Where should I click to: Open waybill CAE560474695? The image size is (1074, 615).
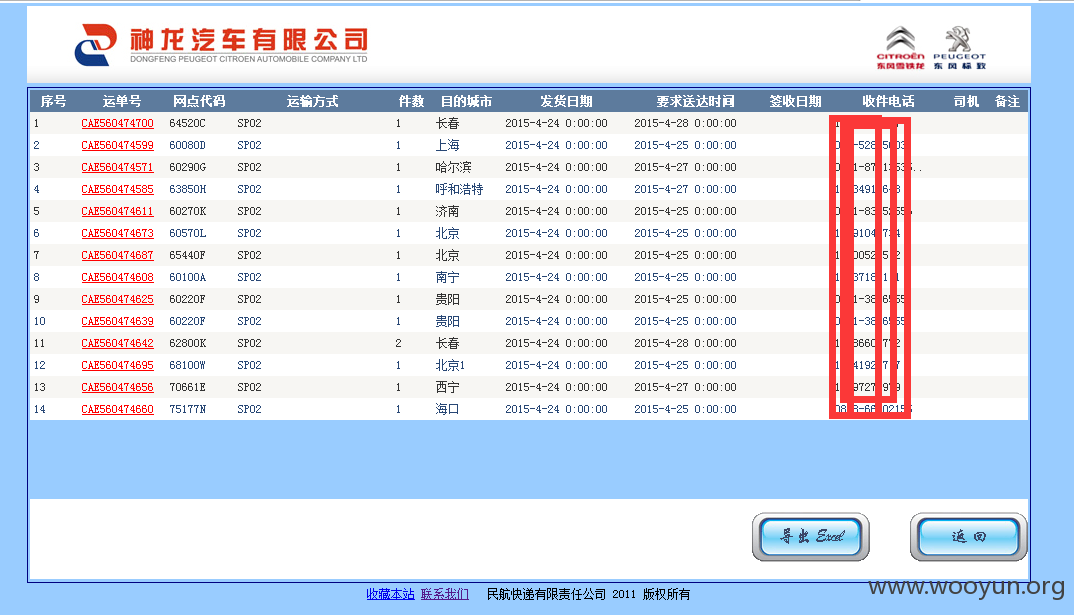(117, 365)
